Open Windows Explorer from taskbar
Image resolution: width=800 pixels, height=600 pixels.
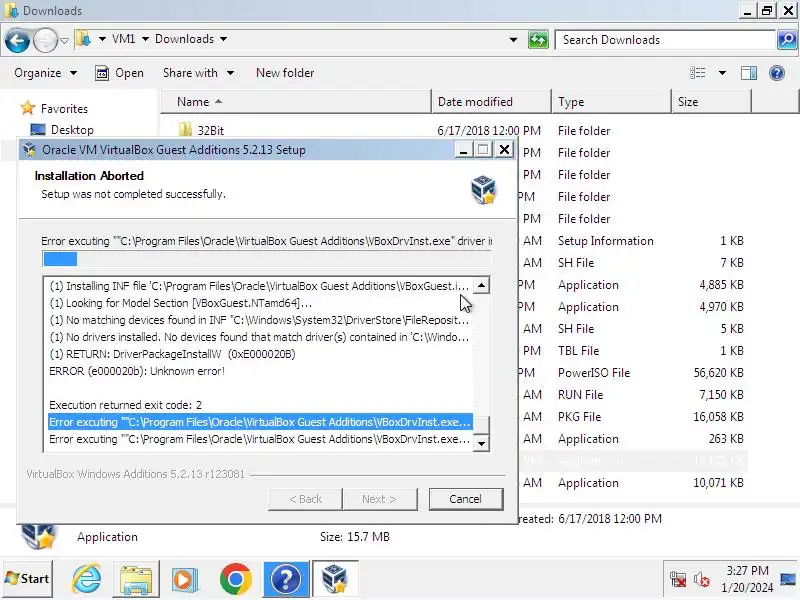click(135, 579)
